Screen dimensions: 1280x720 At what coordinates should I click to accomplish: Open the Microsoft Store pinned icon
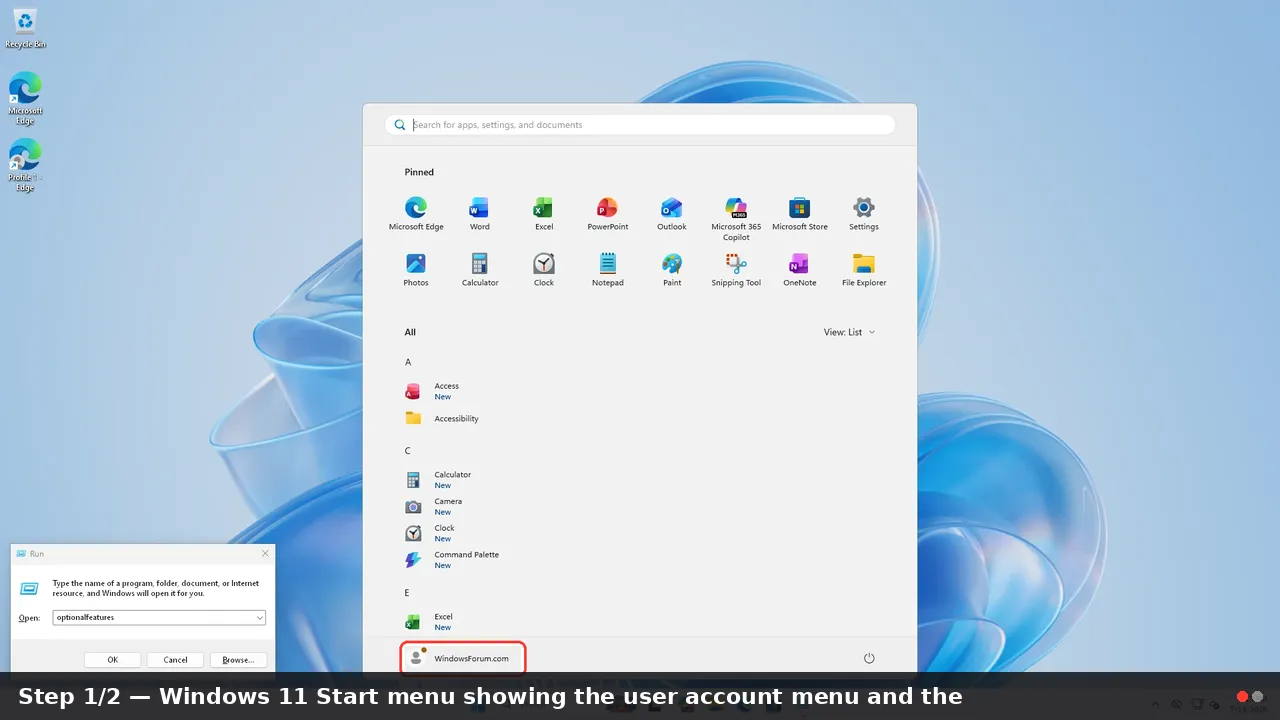tap(800, 214)
